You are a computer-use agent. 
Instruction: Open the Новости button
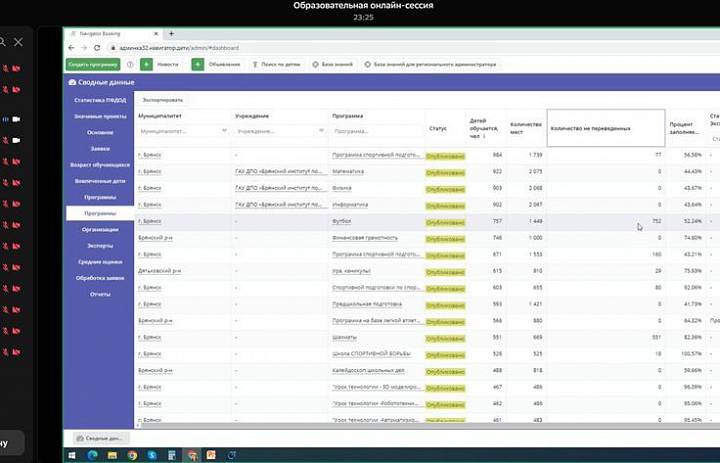(168, 65)
